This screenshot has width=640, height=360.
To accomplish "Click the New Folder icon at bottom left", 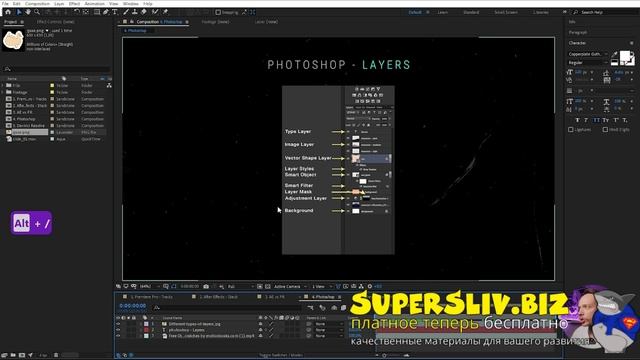I will click(x=13, y=355).
